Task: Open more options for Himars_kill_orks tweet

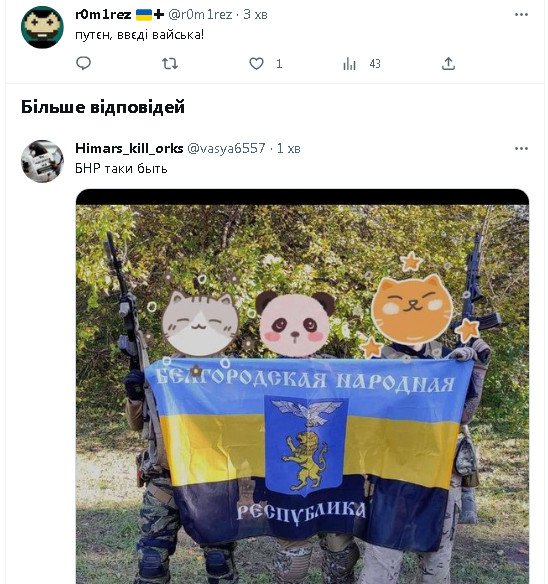Action: click(x=521, y=149)
